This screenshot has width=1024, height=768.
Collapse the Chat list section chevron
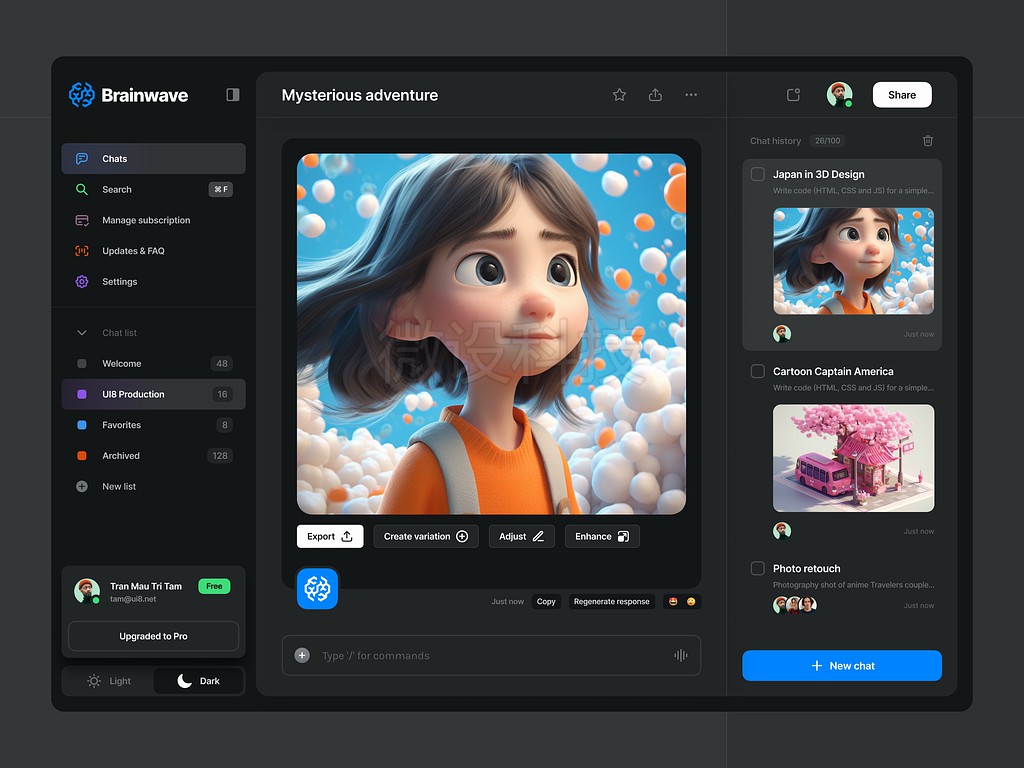point(82,332)
